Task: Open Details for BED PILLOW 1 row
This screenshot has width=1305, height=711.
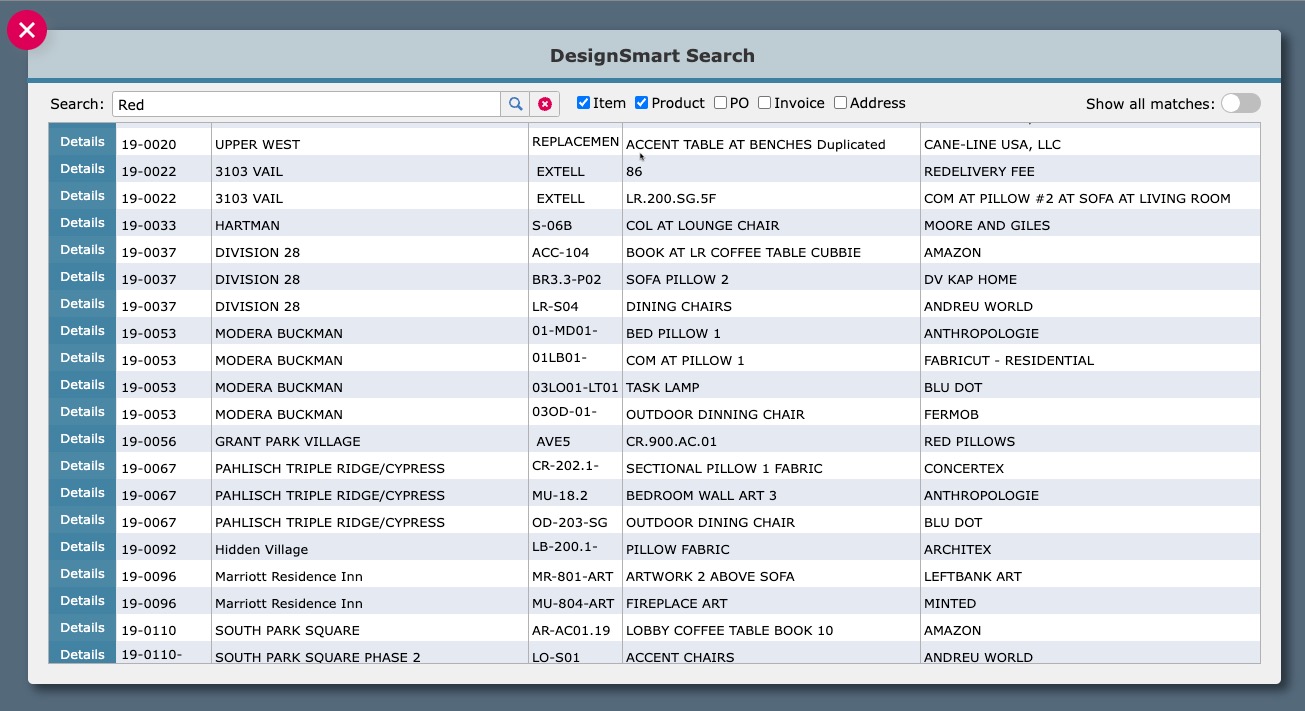Action: point(82,331)
